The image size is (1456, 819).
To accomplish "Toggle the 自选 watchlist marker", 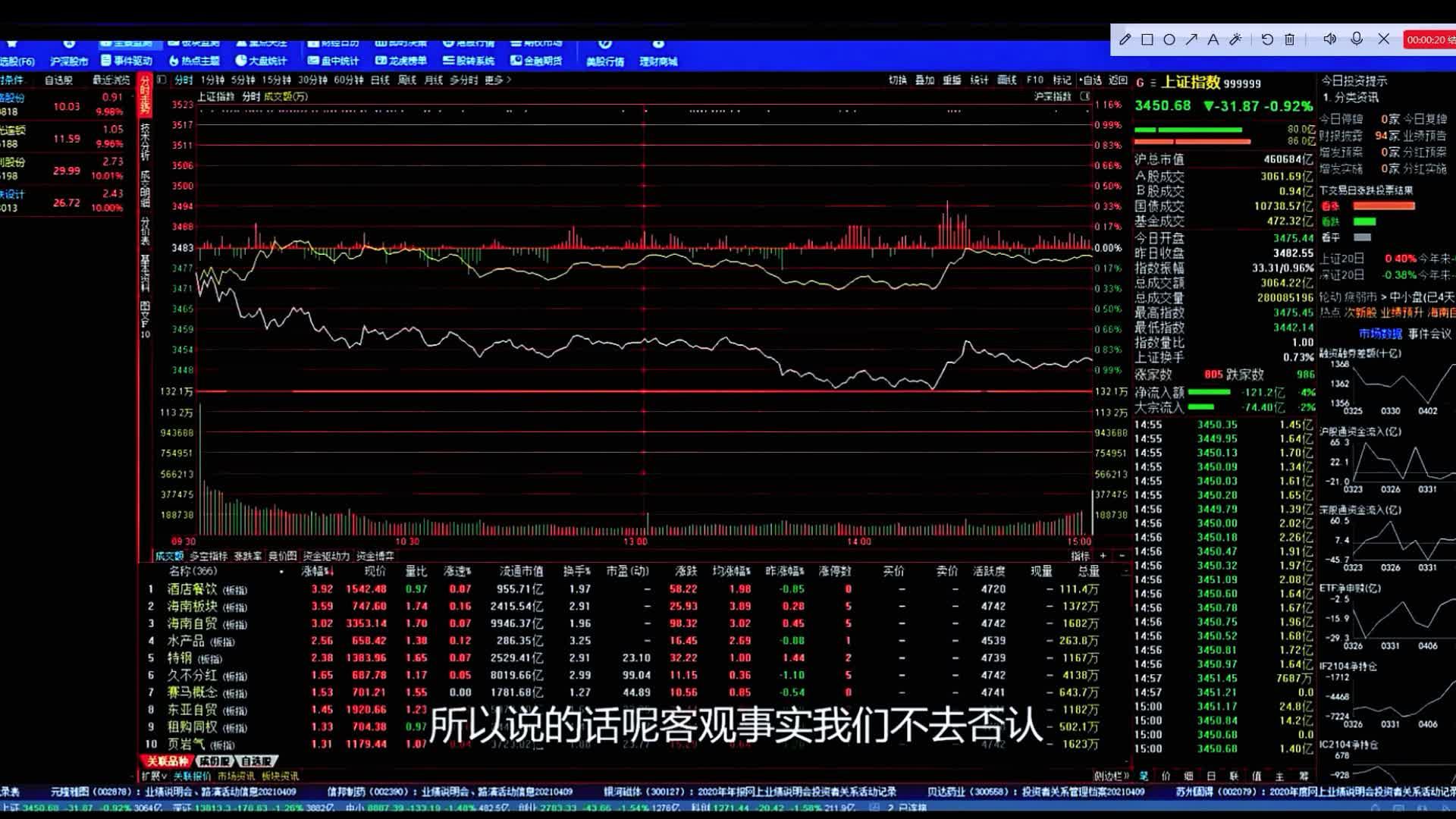I will pyautogui.click(x=1090, y=80).
